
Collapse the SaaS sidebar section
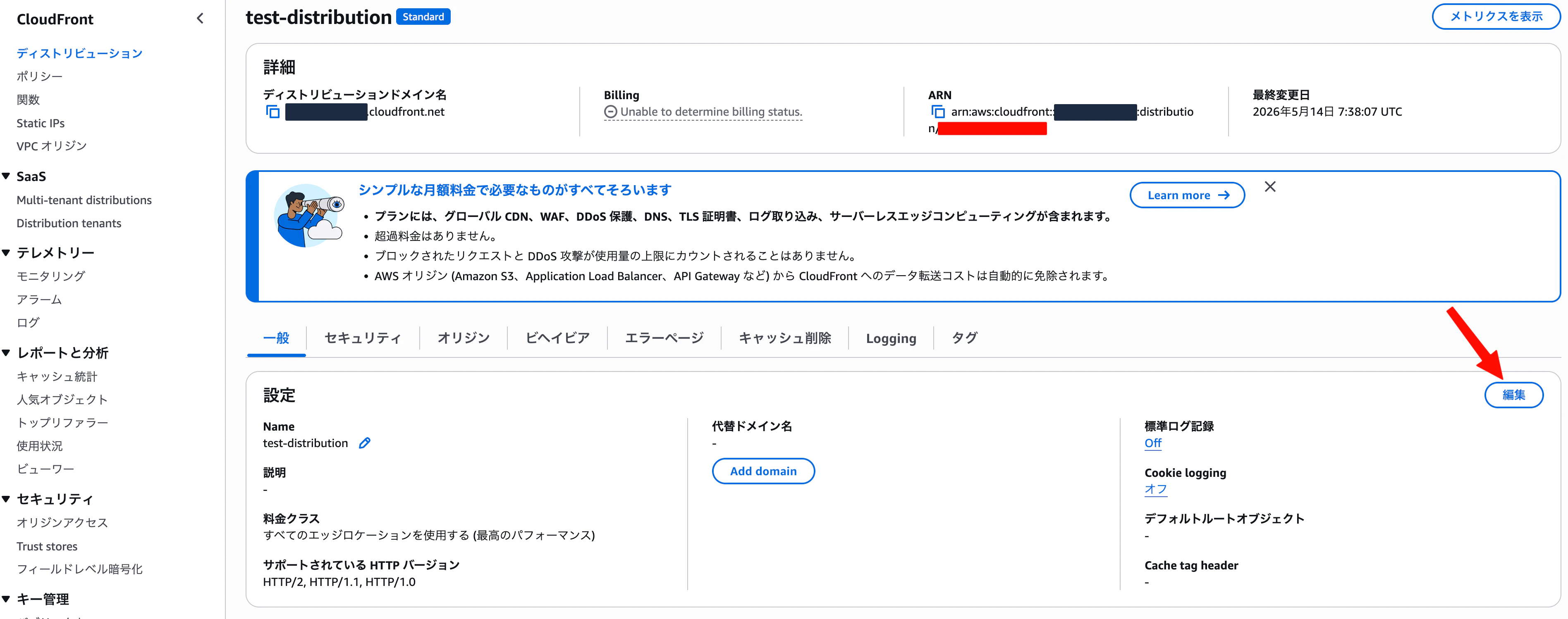tap(6, 176)
